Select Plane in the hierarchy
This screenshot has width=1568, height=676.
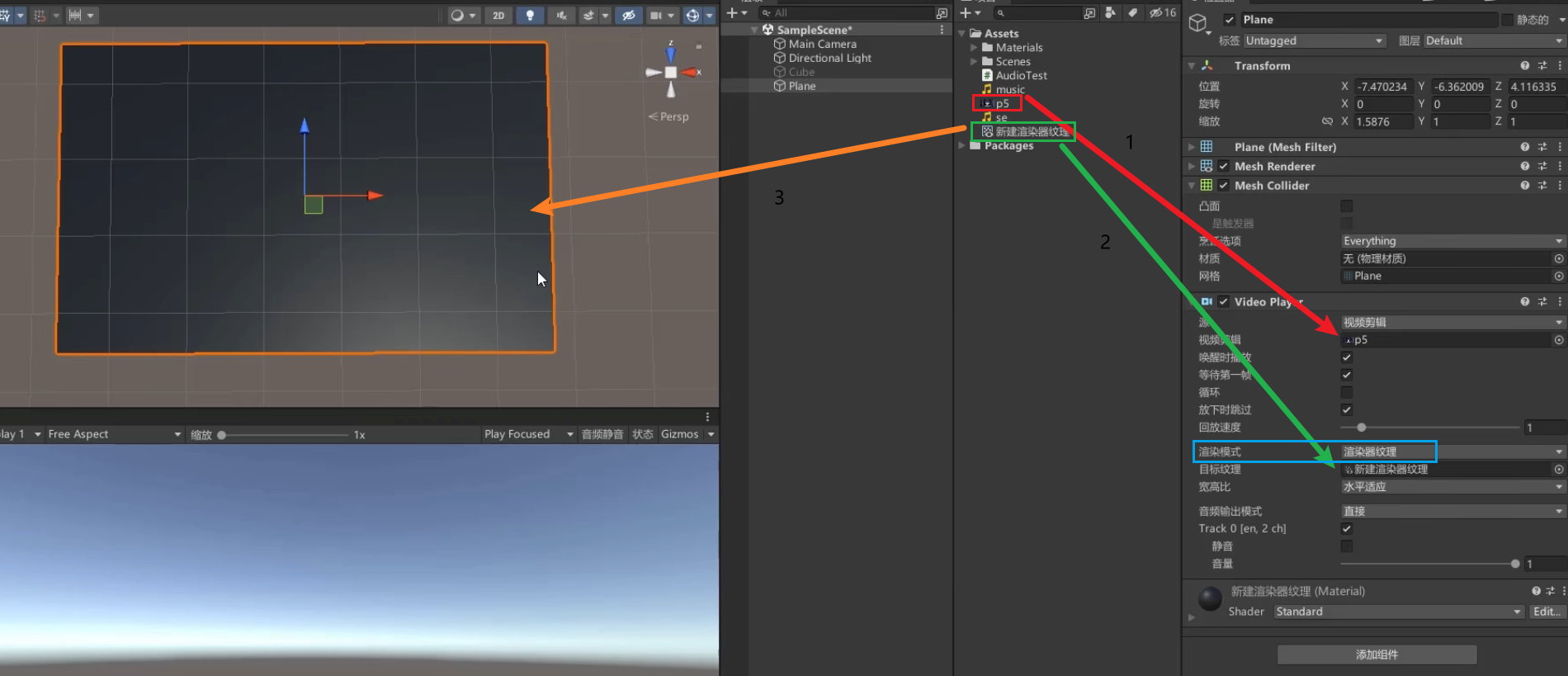(x=801, y=86)
